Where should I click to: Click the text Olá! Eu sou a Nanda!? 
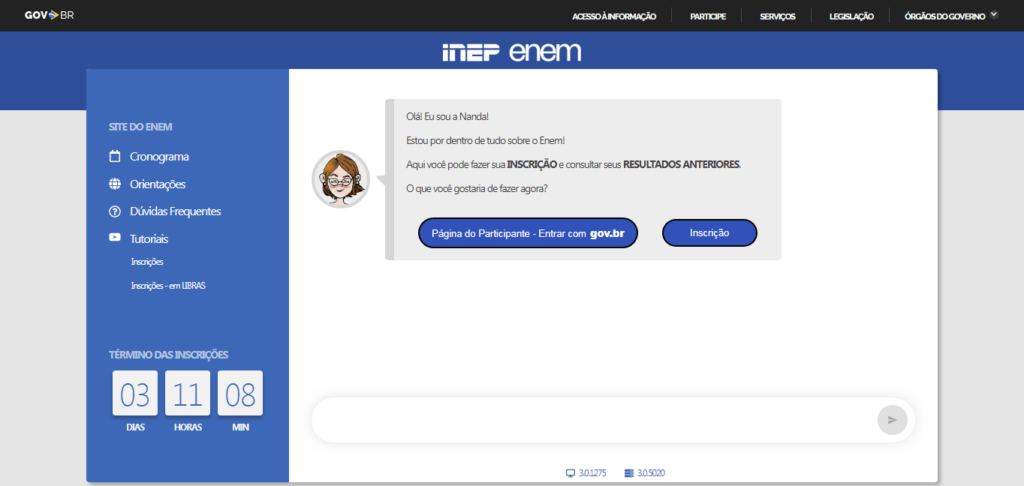point(447,117)
